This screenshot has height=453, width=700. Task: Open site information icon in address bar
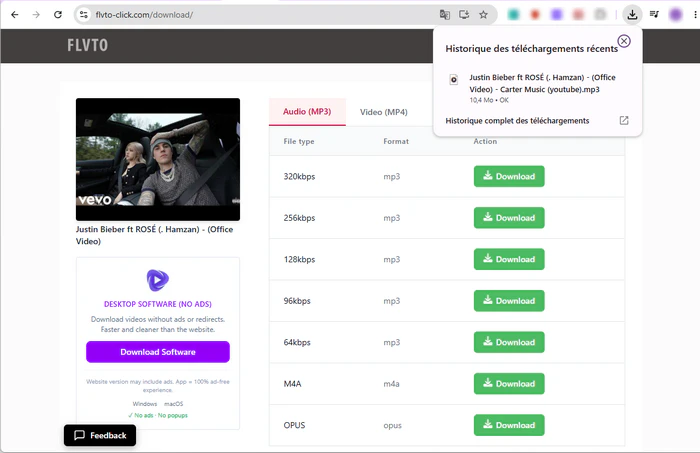84,15
